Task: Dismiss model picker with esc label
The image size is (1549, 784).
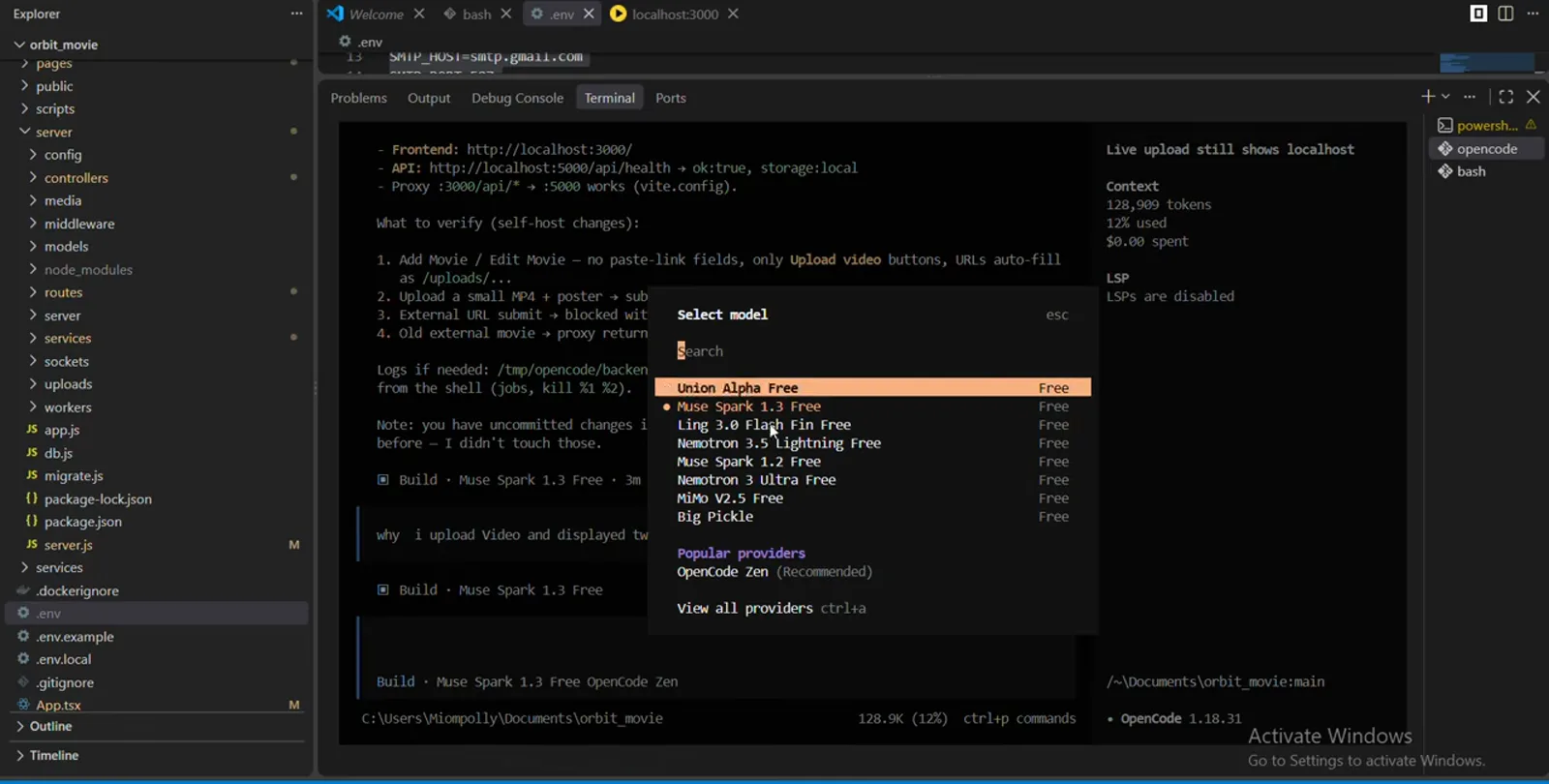Action: pyautogui.click(x=1057, y=315)
